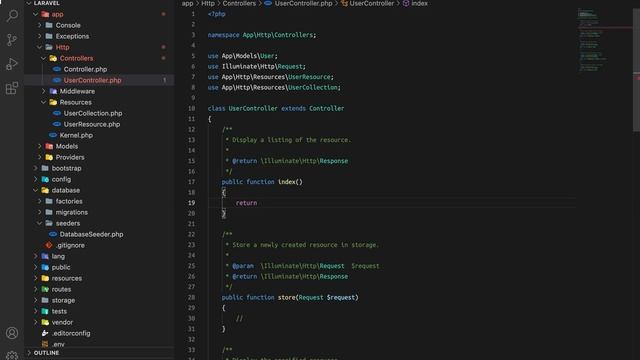Collapse the app folder chevron
The height and width of the screenshot is (360, 640).
pos(36,14)
